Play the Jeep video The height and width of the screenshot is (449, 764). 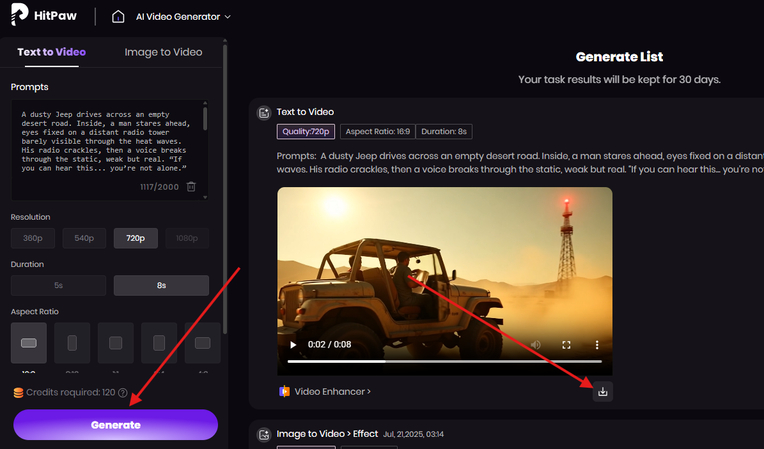[293, 345]
